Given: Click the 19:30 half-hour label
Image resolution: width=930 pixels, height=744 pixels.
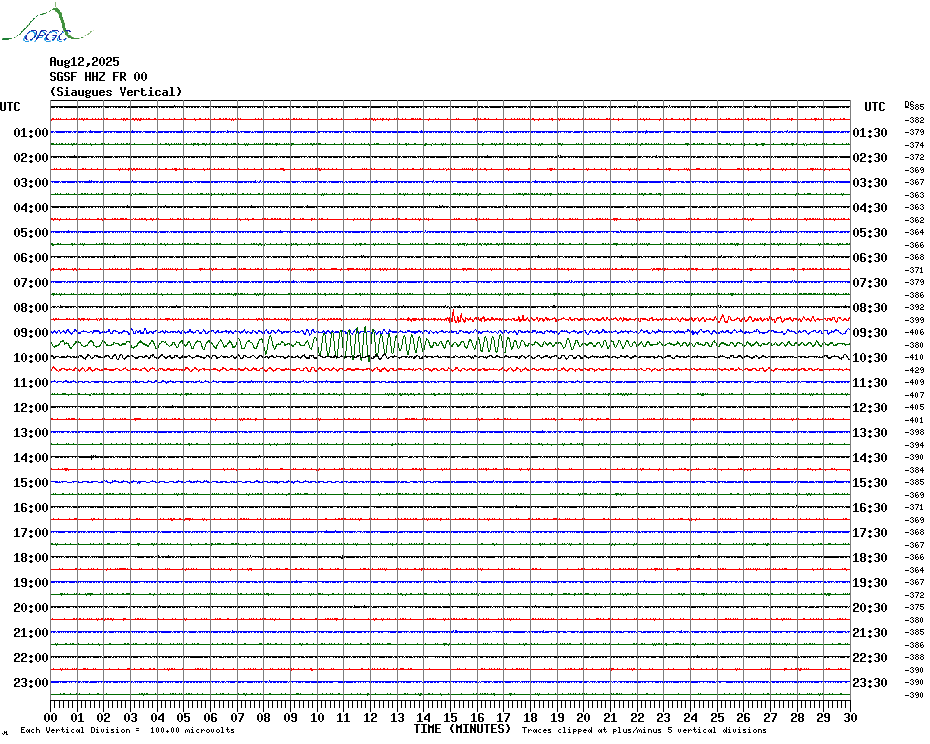Looking at the screenshot, I should click(x=870, y=583).
